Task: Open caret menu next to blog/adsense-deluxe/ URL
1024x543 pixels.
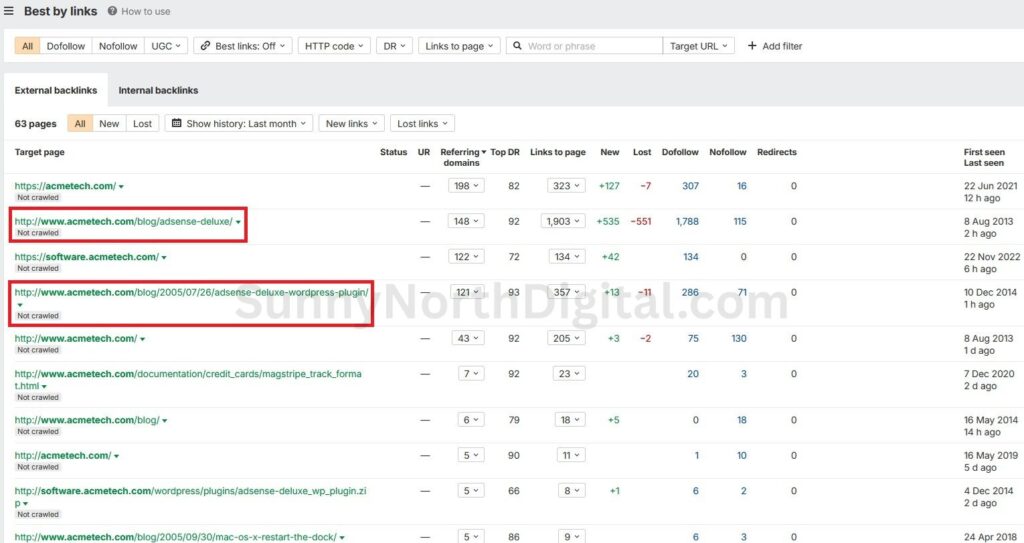Action: 238,222
